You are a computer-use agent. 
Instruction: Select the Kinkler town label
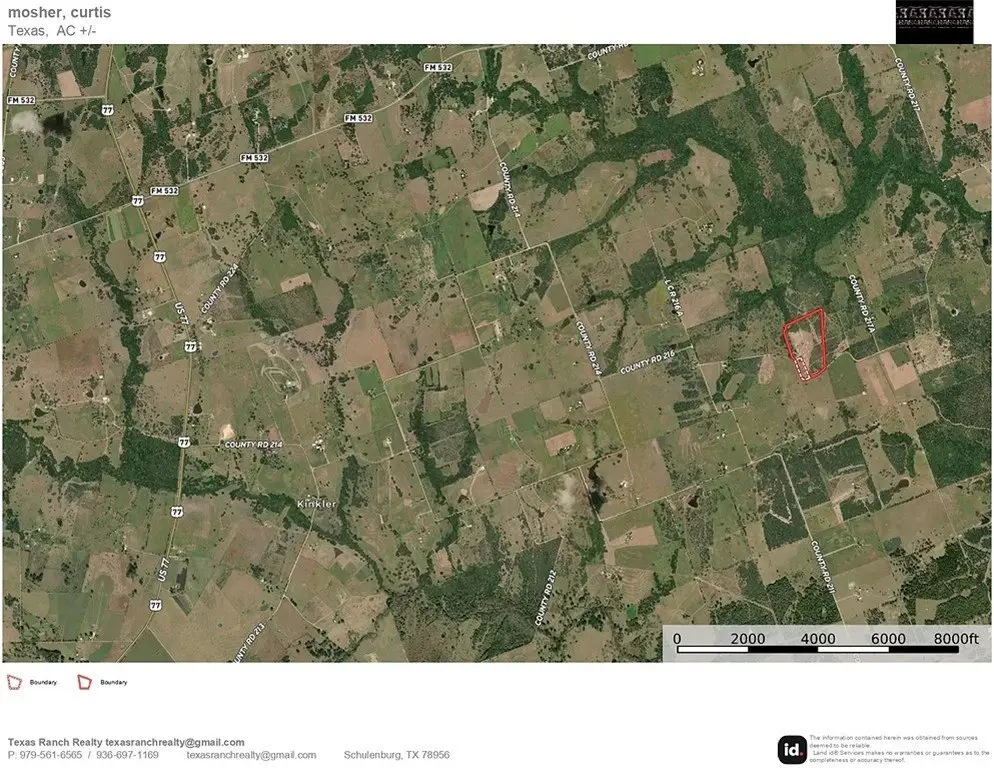tap(320, 503)
